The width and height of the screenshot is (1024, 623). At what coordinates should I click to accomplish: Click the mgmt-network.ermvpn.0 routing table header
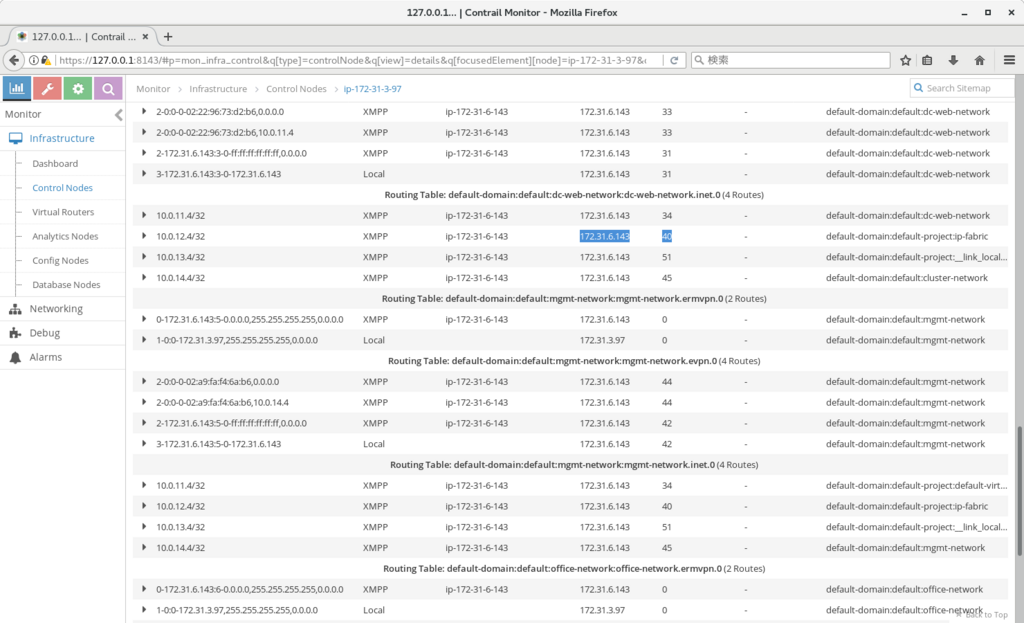[573, 298]
